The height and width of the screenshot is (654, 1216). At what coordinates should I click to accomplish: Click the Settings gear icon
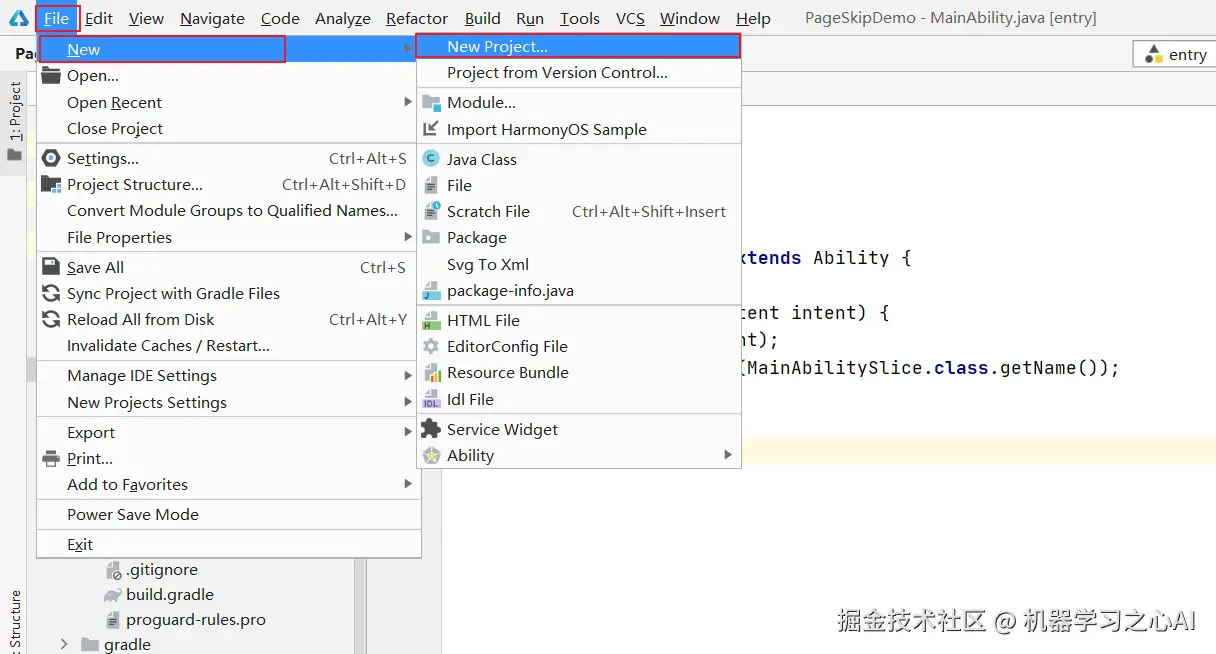[x=51, y=158]
